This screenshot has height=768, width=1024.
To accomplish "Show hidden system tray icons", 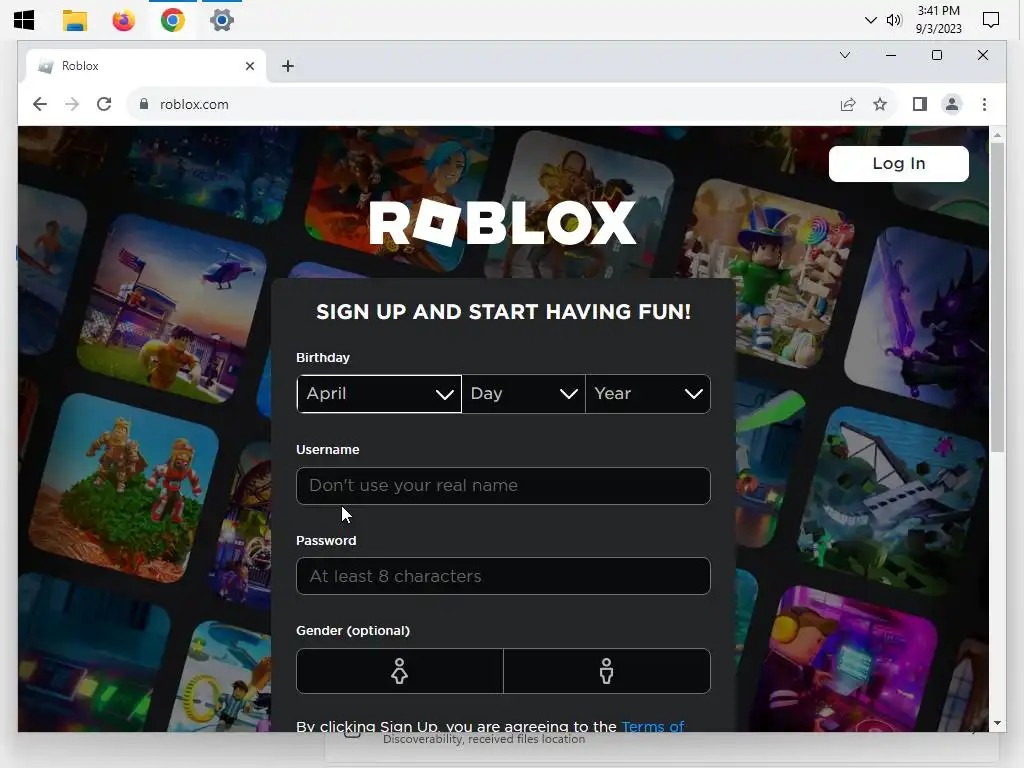I will (x=871, y=20).
